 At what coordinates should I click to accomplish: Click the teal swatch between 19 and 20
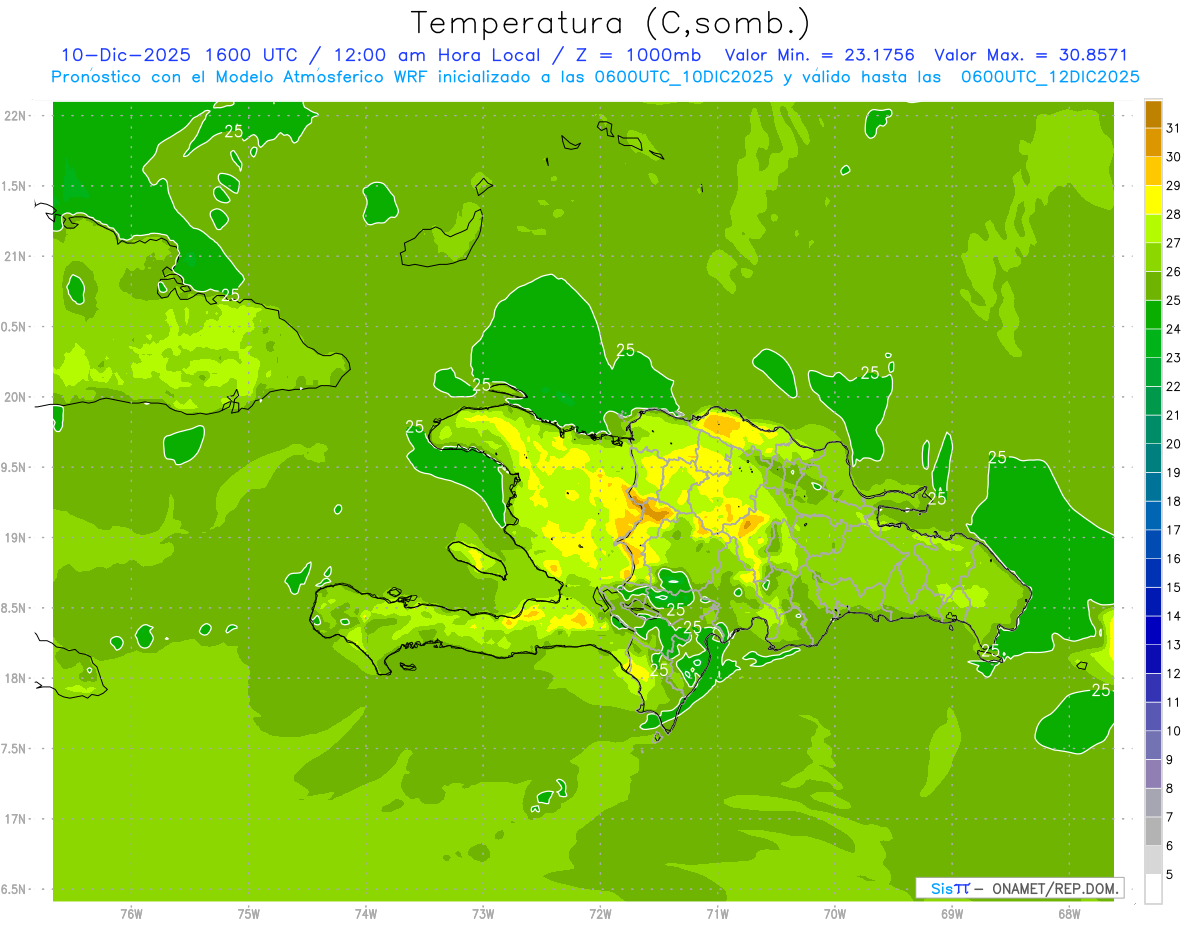pyautogui.click(x=1153, y=459)
